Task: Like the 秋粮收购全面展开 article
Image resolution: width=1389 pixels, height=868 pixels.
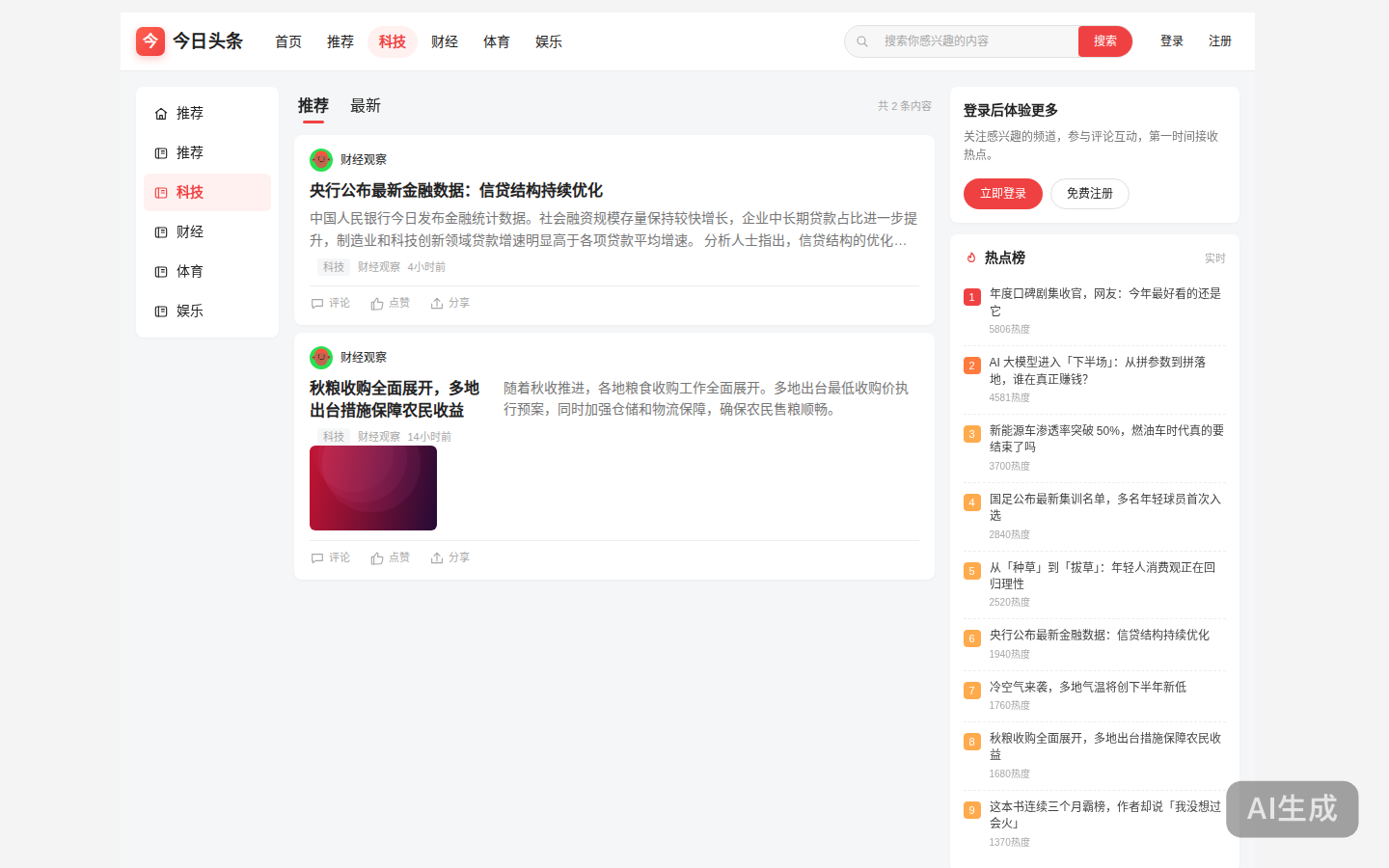Action: coord(391,557)
